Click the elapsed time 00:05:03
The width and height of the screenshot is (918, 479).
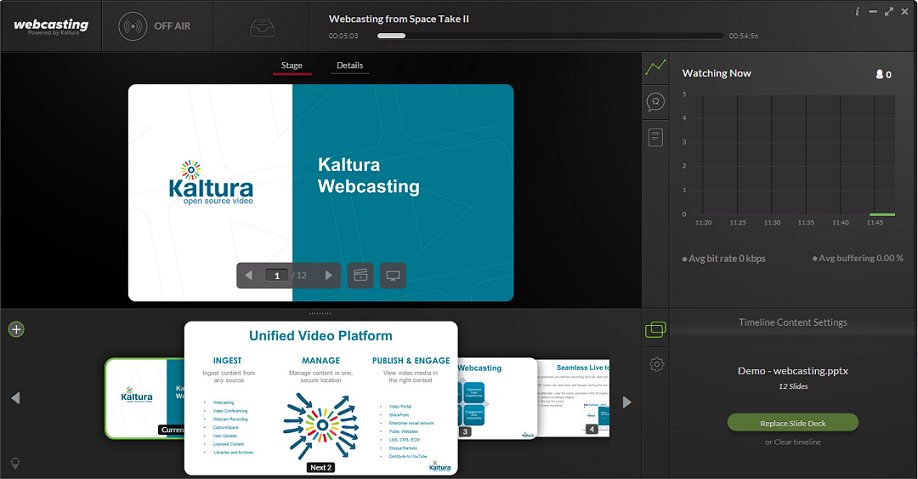[x=344, y=36]
